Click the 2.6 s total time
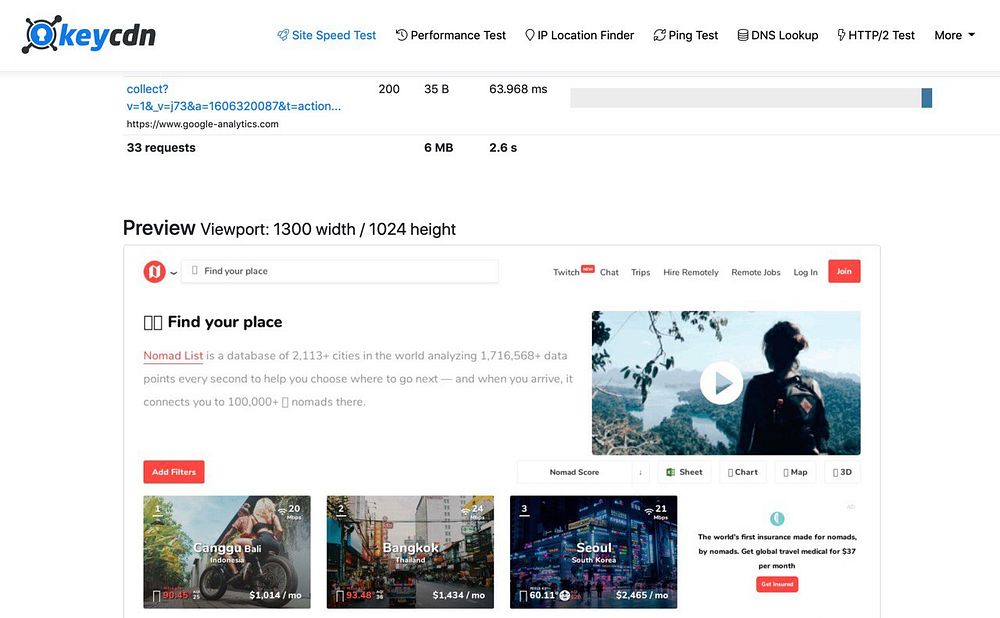The height and width of the screenshot is (618, 1000). click(503, 147)
